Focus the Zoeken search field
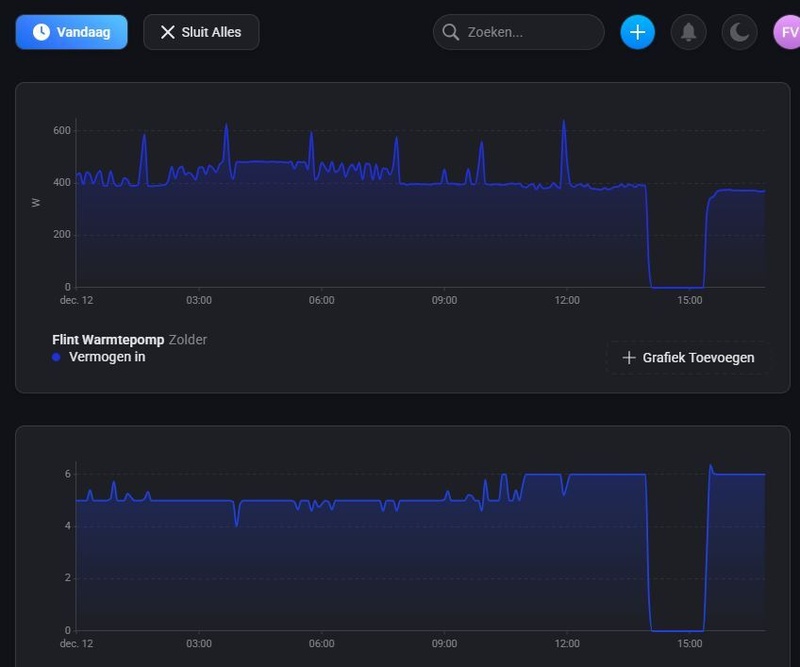 point(530,32)
